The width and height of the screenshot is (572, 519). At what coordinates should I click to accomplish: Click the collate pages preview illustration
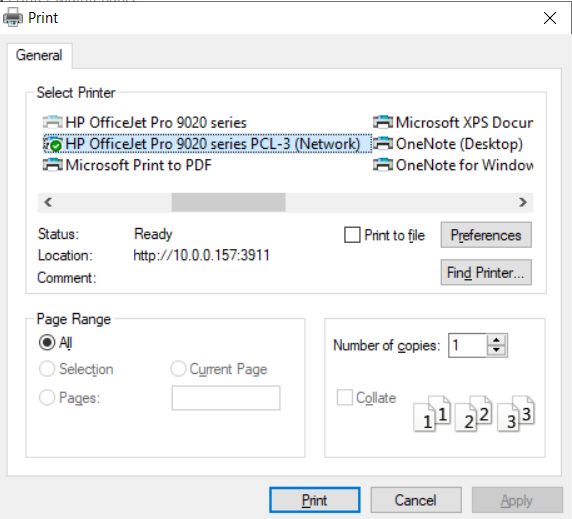point(474,414)
